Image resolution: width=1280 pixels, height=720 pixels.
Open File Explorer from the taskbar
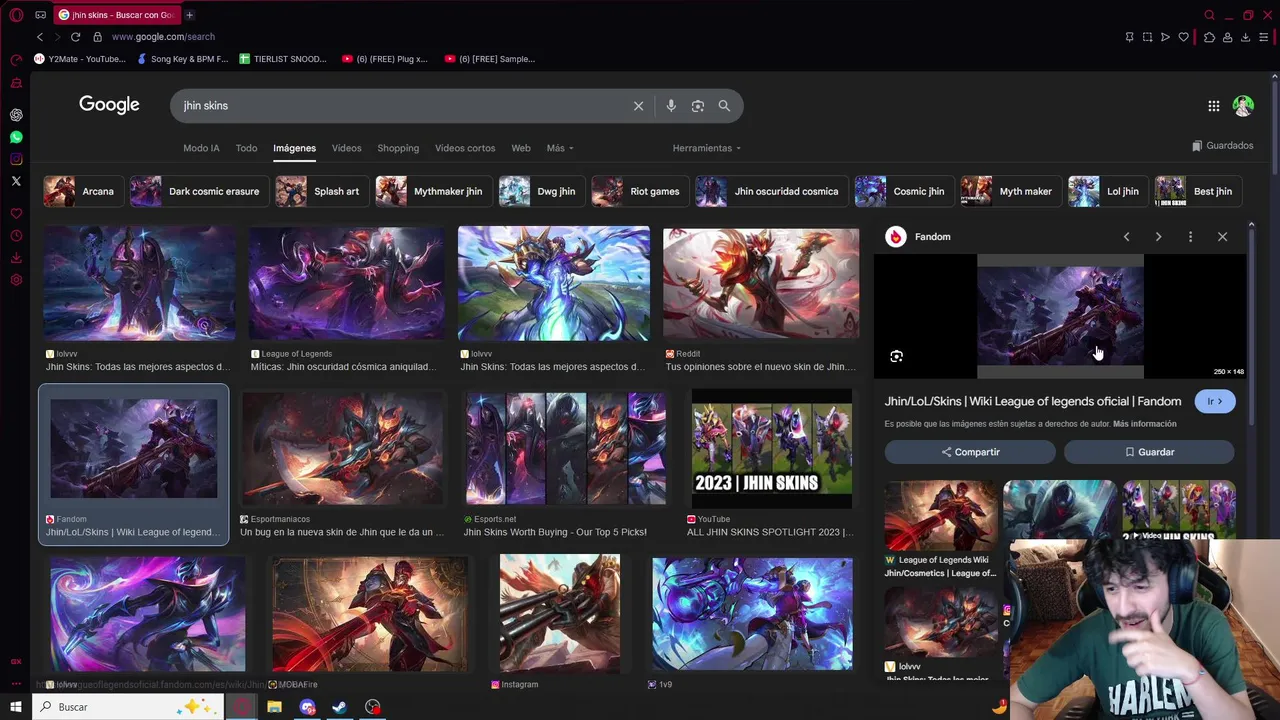[274, 707]
